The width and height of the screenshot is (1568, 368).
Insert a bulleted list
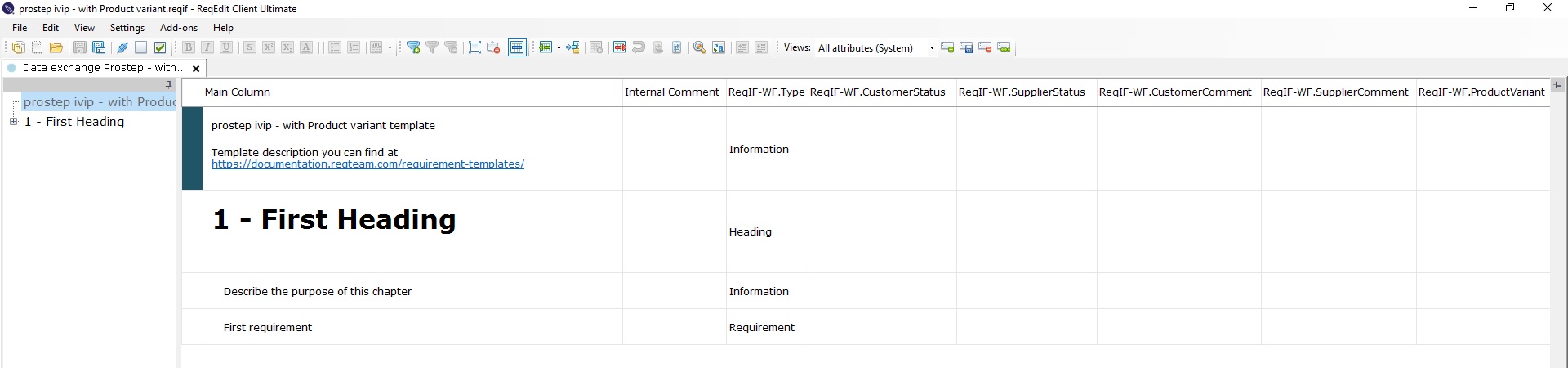point(335,47)
